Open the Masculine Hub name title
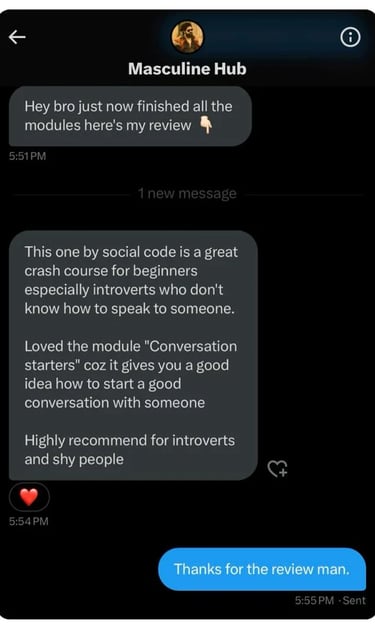The image size is (375, 630). tap(187, 69)
